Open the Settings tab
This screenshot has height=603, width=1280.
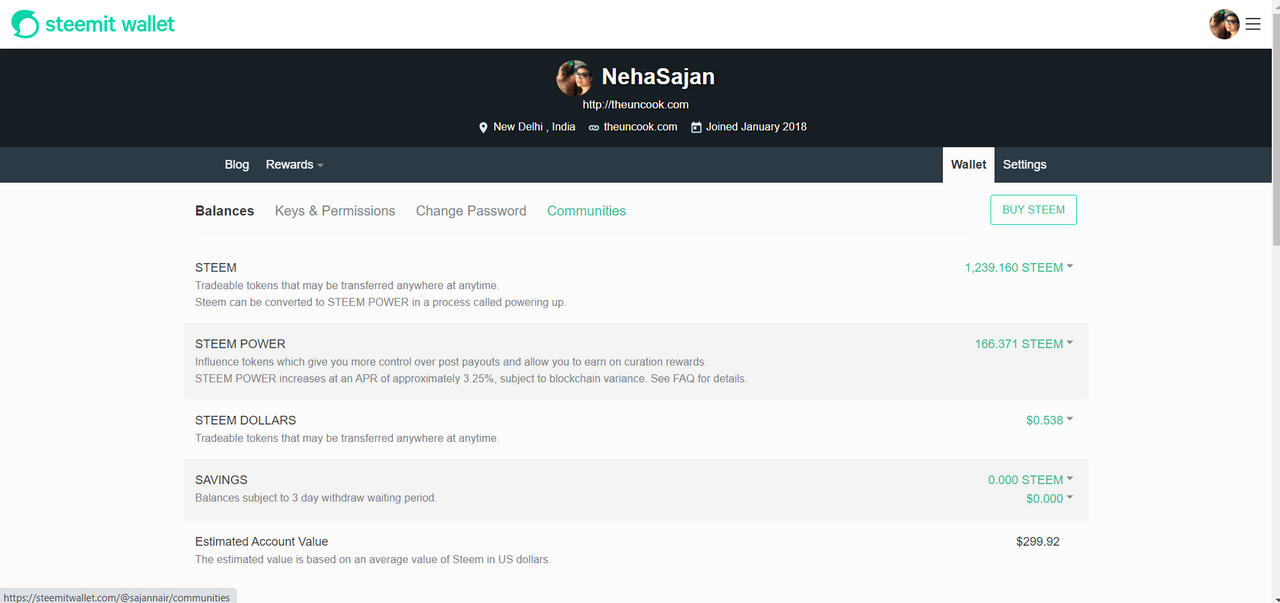pyautogui.click(x=1025, y=165)
